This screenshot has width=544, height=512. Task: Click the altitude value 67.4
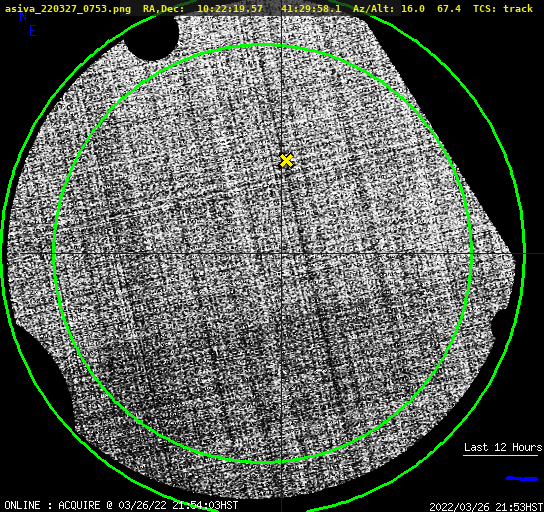tap(449, 9)
